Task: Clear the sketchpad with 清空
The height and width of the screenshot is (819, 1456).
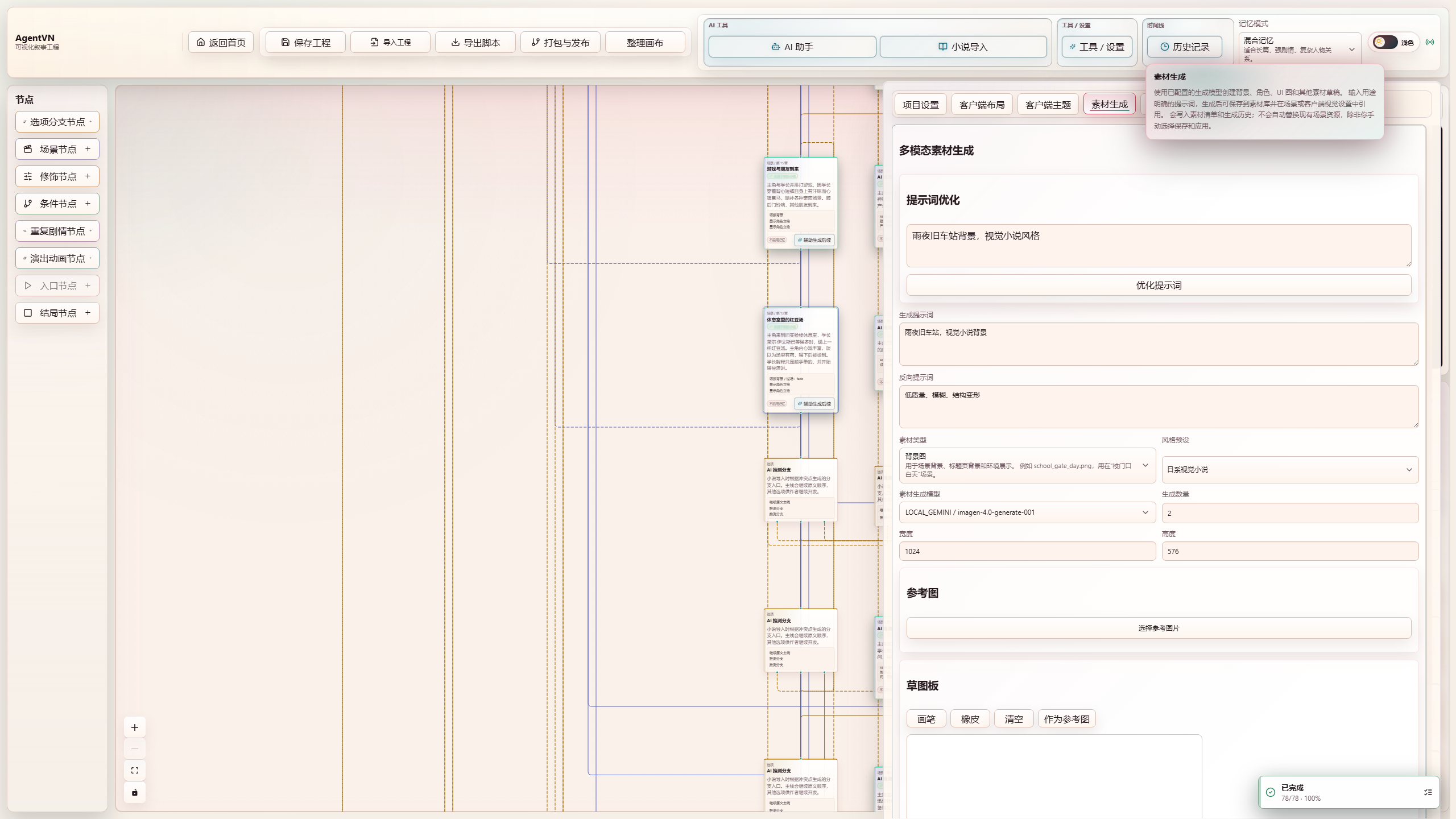Action: 1014,719
